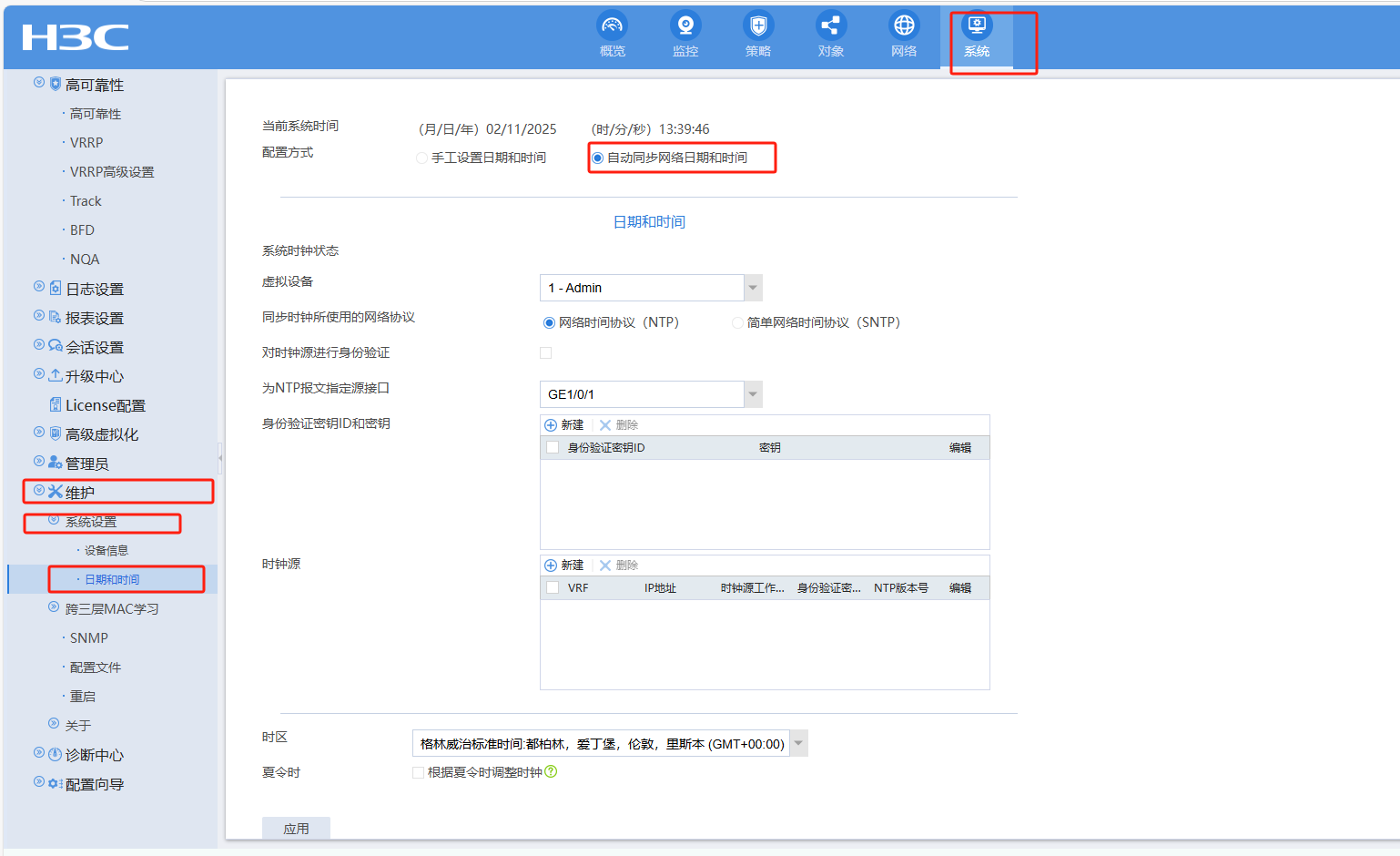1400x856 pixels.
Task: Open SNMP in the sidebar
Action: [89, 638]
